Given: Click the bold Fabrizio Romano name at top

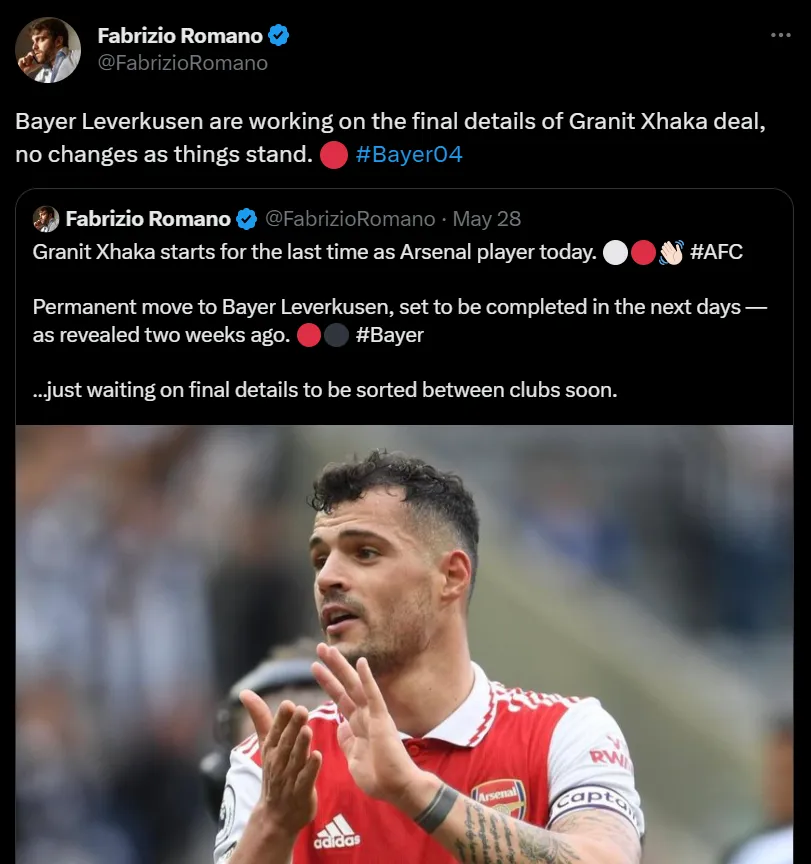Looking at the screenshot, I should (x=180, y=36).
